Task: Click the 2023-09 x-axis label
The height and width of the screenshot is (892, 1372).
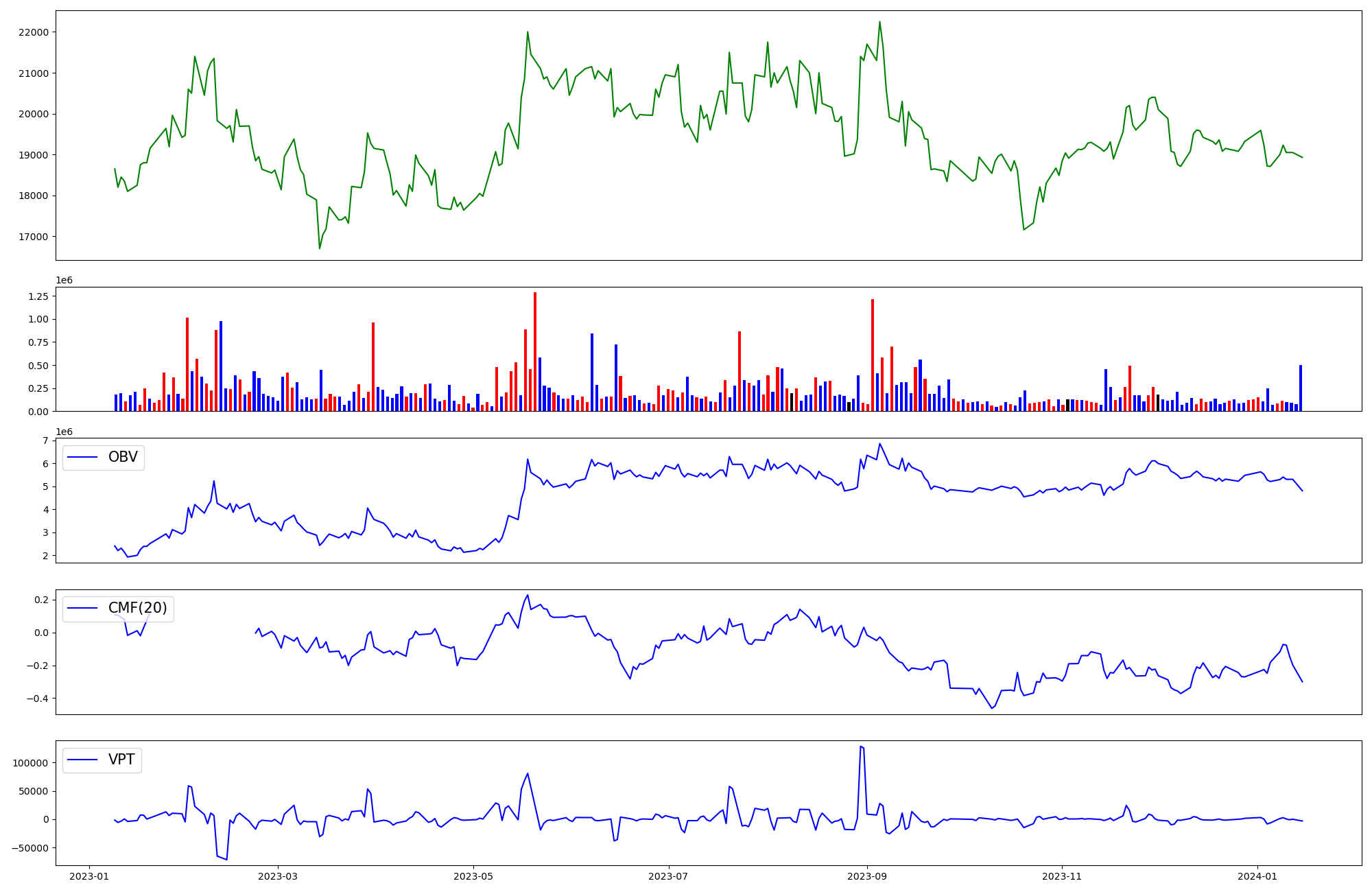Action: tap(867, 876)
